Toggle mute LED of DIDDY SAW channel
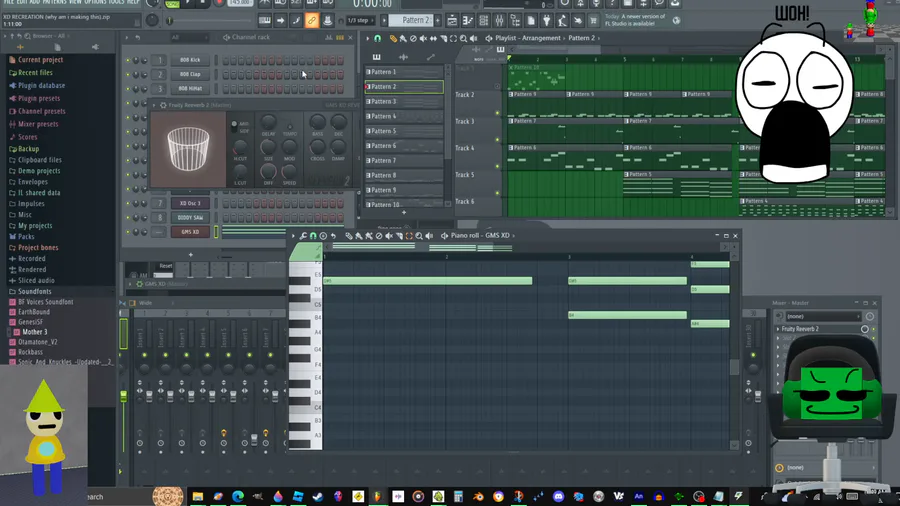Screen dimensions: 900x506 pos(128,218)
